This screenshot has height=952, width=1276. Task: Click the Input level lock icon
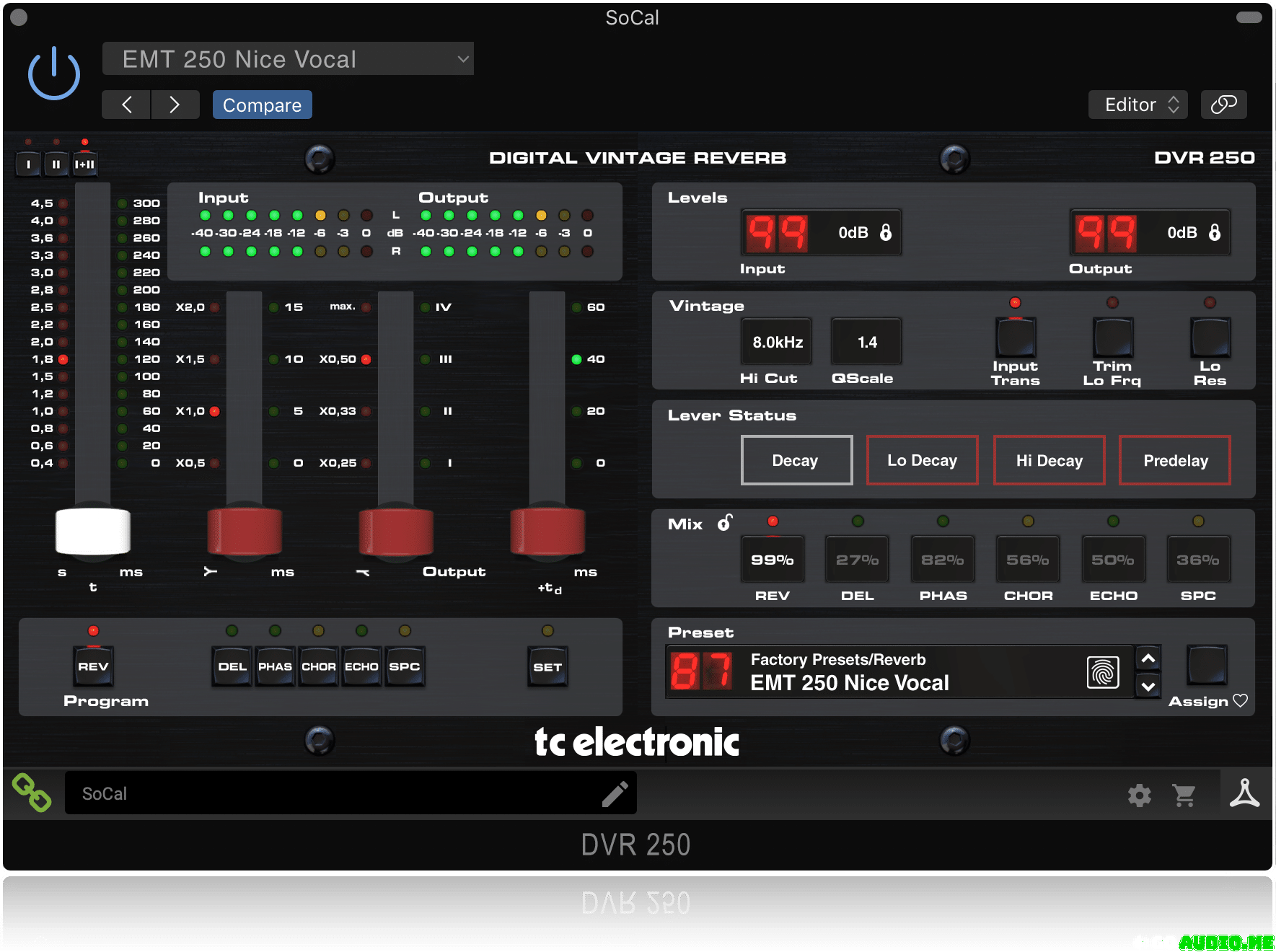(x=886, y=232)
